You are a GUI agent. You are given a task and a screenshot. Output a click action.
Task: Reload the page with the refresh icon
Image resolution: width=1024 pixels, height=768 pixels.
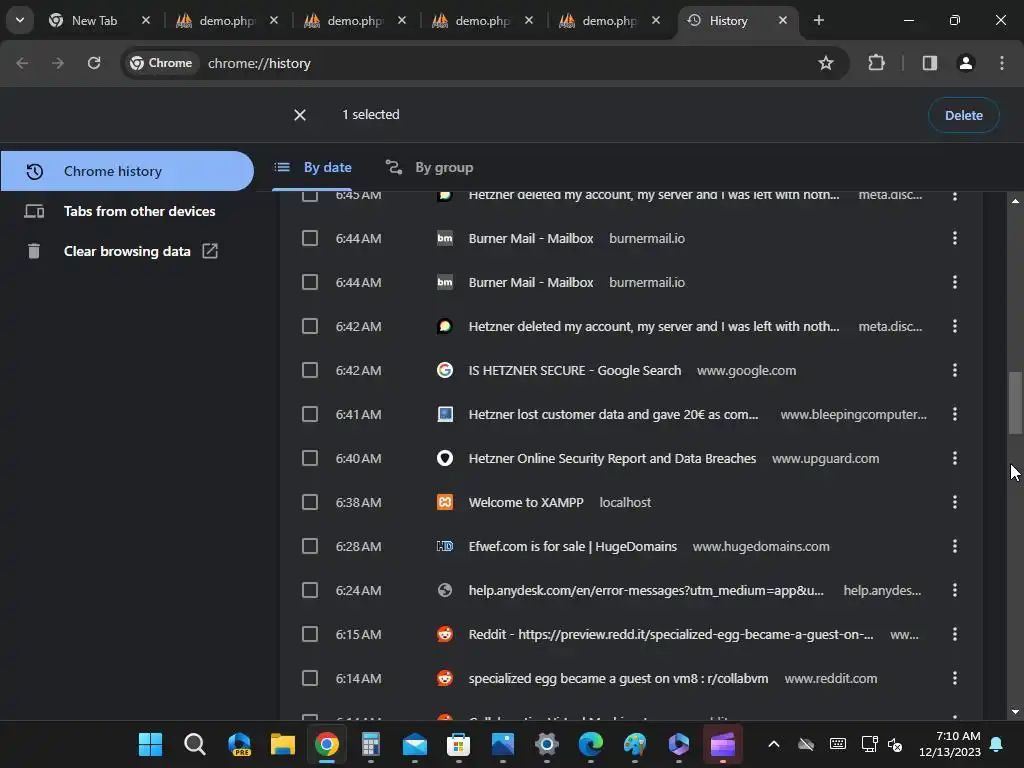click(94, 63)
